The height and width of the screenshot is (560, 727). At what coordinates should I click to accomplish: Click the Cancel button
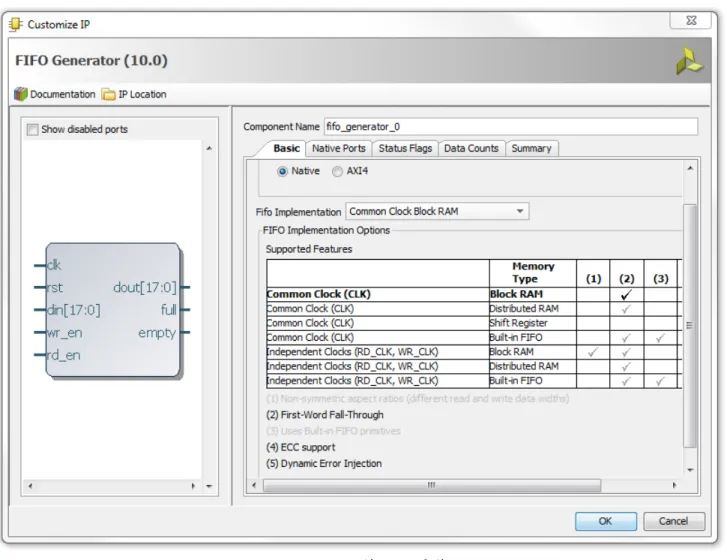(x=673, y=521)
